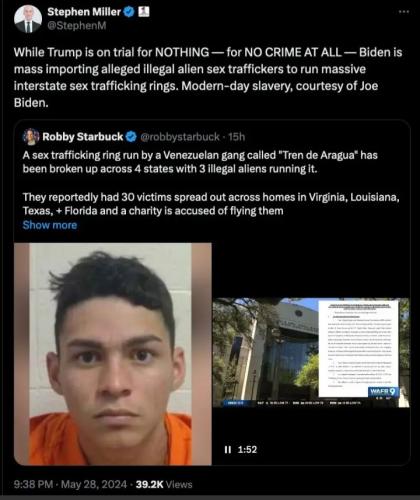This screenshot has width=420, height=500.
Task: Open the 9:38 PM May 28, 2024 timestamp
Action: [70, 484]
